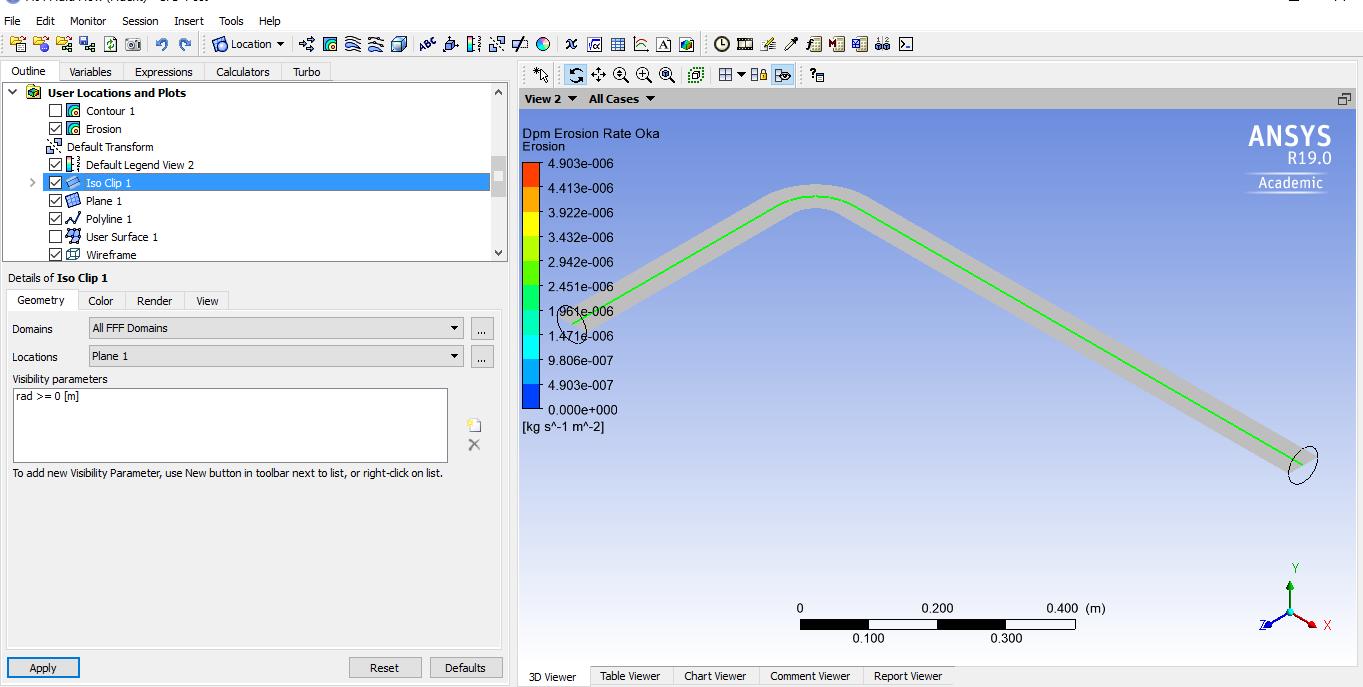This screenshot has height=687, width=1363.
Task: Create a new Variable
Action: click(571, 44)
